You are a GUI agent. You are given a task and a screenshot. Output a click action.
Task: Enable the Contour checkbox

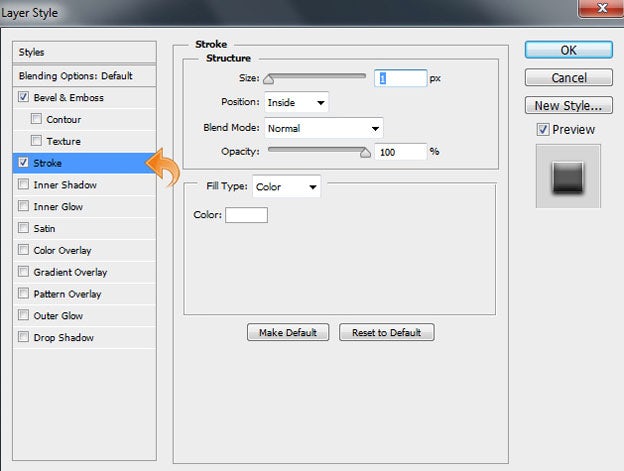(x=36, y=119)
